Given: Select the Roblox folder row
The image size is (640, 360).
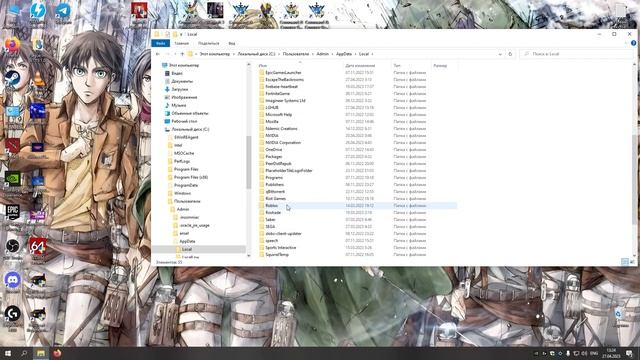Looking at the screenshot, I should click(358, 206).
